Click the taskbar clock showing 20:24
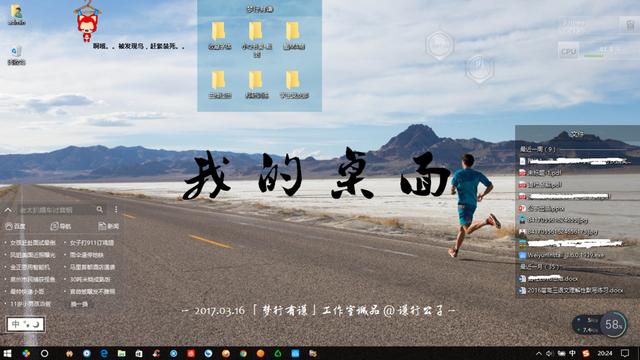 [x=605, y=353]
